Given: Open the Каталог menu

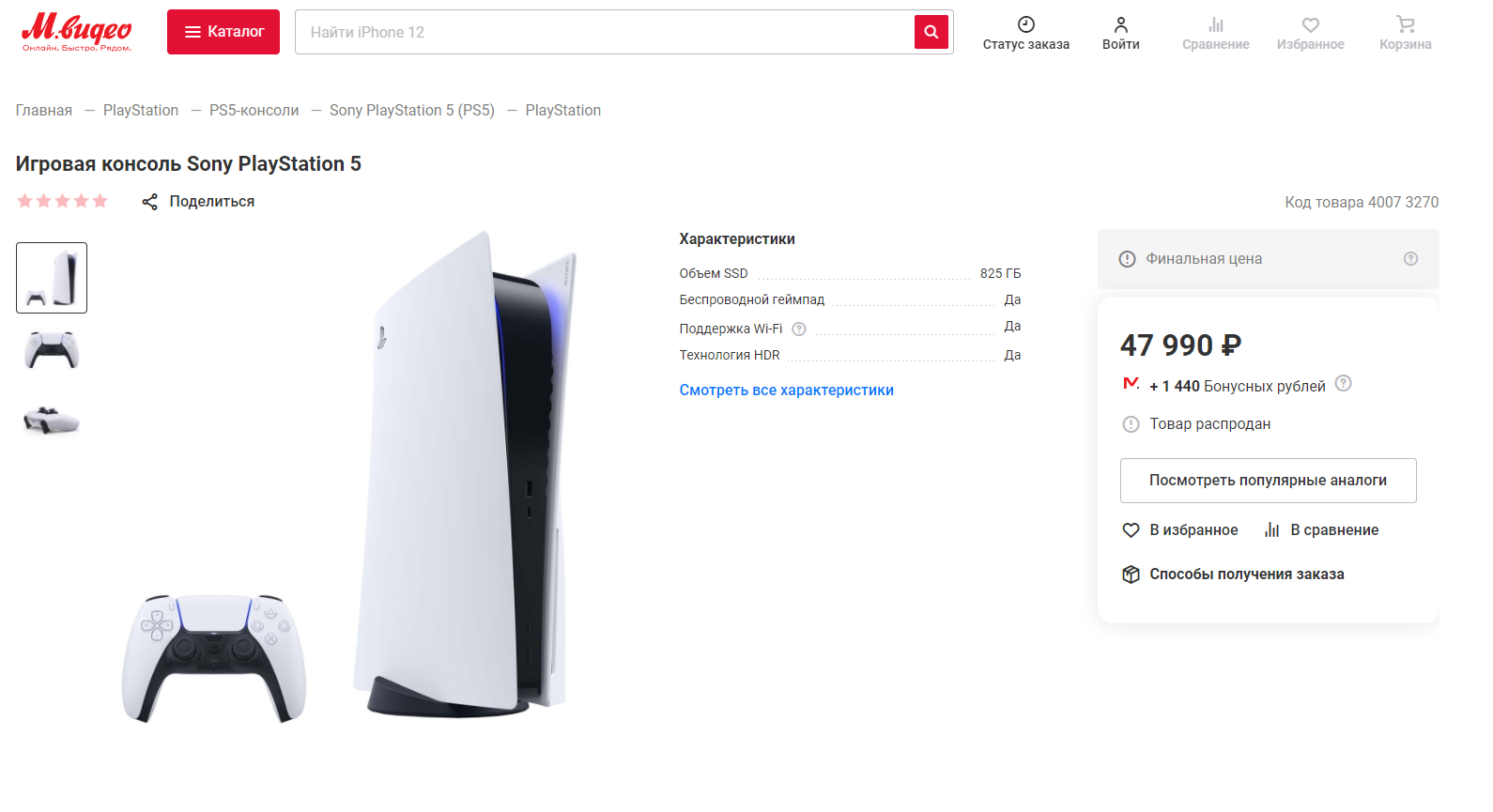Looking at the screenshot, I should (x=223, y=32).
